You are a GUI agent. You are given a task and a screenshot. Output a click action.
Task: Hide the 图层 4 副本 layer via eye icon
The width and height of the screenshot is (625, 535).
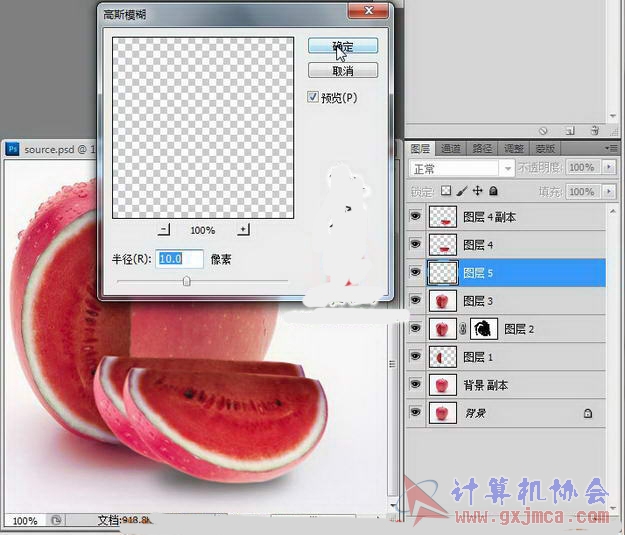click(415, 217)
